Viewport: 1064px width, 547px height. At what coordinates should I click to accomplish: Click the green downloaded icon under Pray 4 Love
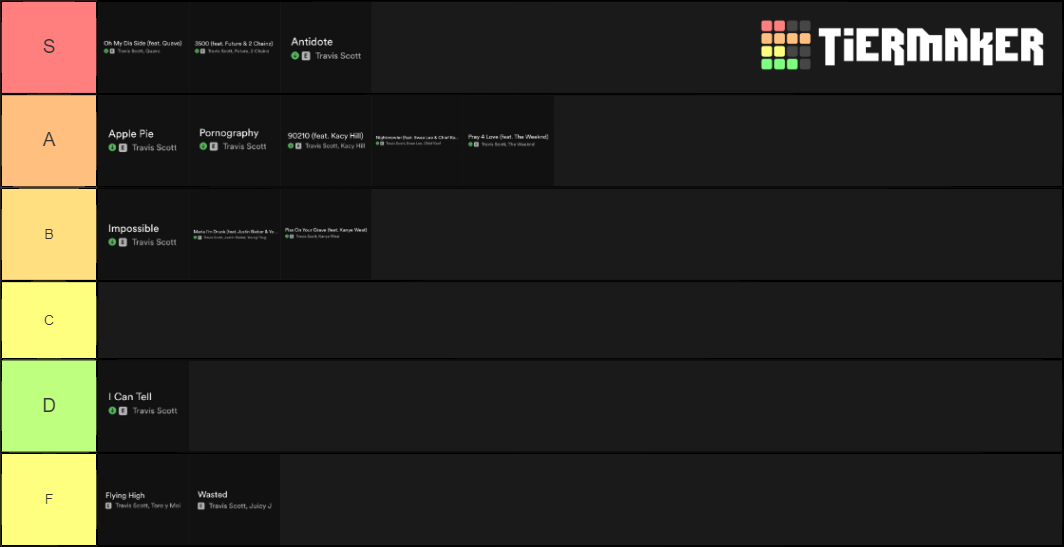click(x=470, y=144)
